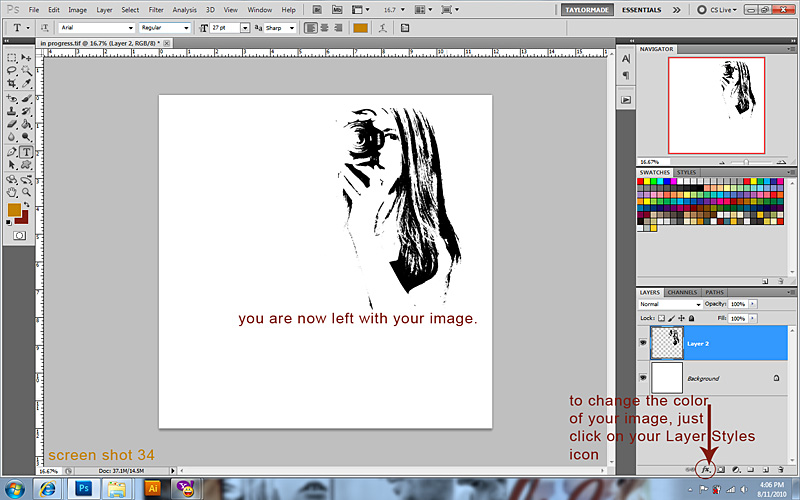Delete layer with trash icon
This screenshot has height=500, width=800.
781,469
